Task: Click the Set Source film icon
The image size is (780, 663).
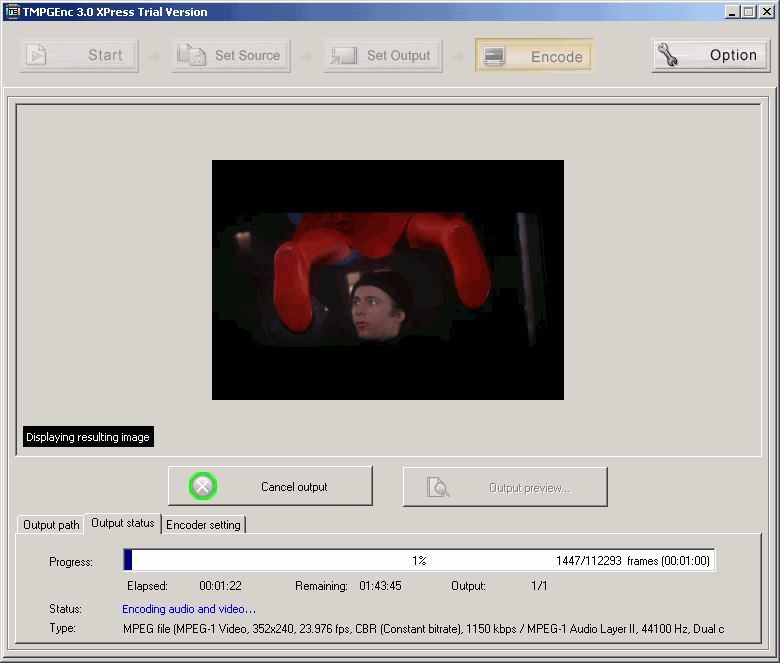Action: pos(191,56)
